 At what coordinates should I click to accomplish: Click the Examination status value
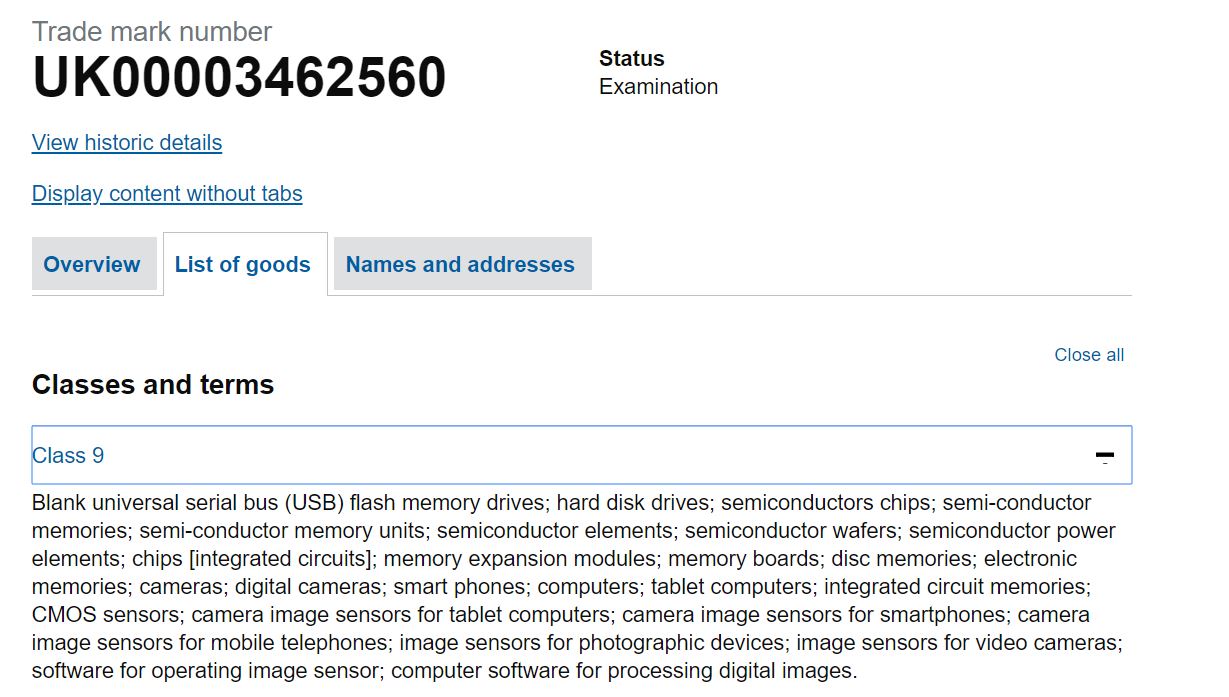click(658, 87)
